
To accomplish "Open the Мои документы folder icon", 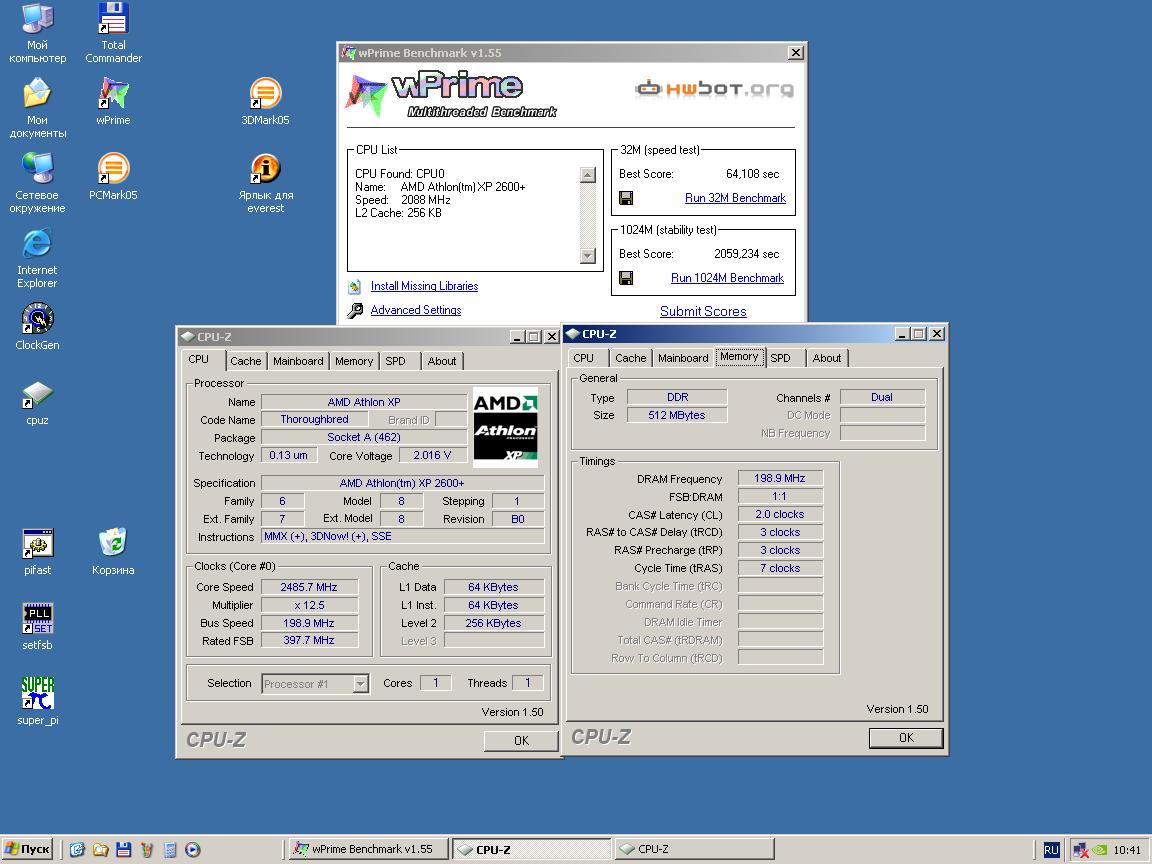I will click(37, 108).
